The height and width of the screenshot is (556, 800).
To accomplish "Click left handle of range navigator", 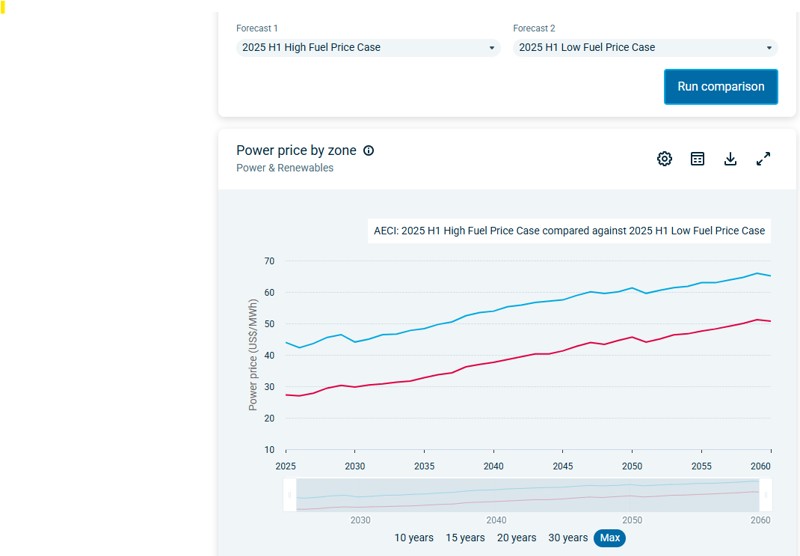I will (x=290, y=494).
